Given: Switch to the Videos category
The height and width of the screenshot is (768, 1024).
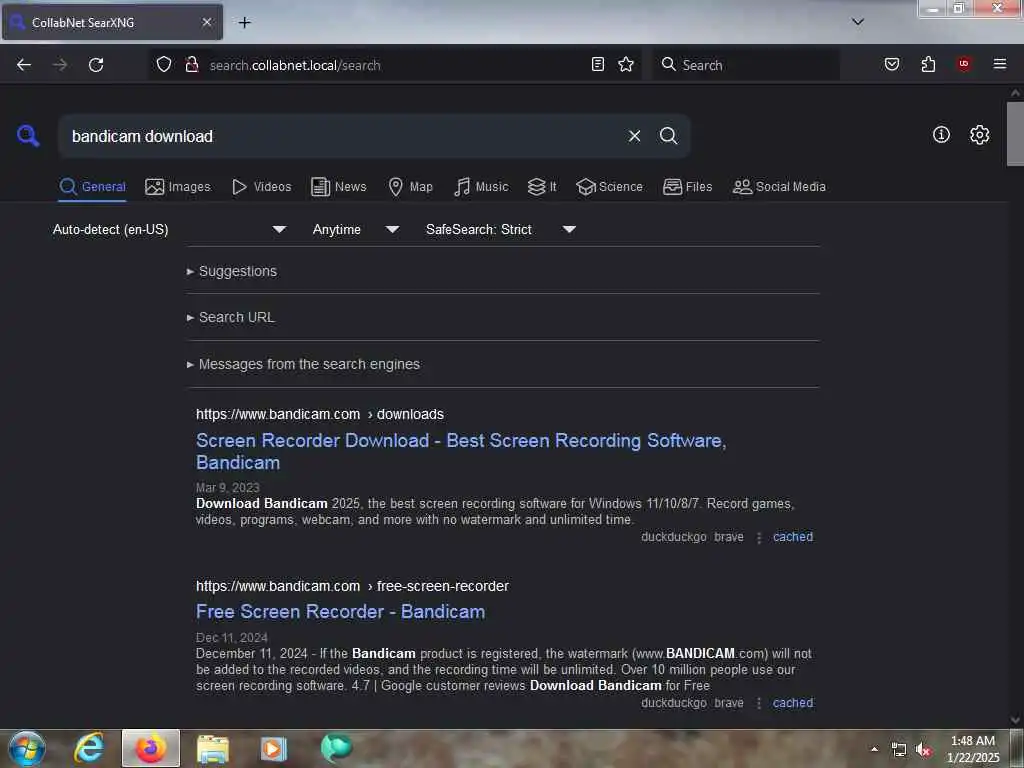Looking at the screenshot, I should click(x=261, y=187).
